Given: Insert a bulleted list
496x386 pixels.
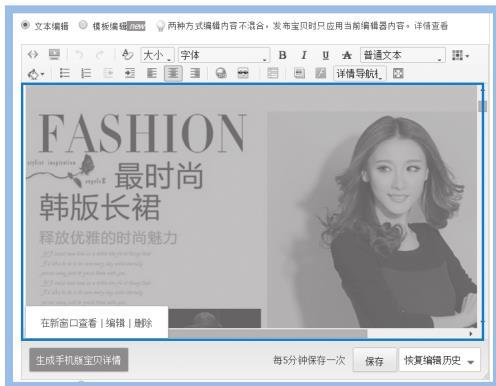Looking at the screenshot, I should point(64,73).
